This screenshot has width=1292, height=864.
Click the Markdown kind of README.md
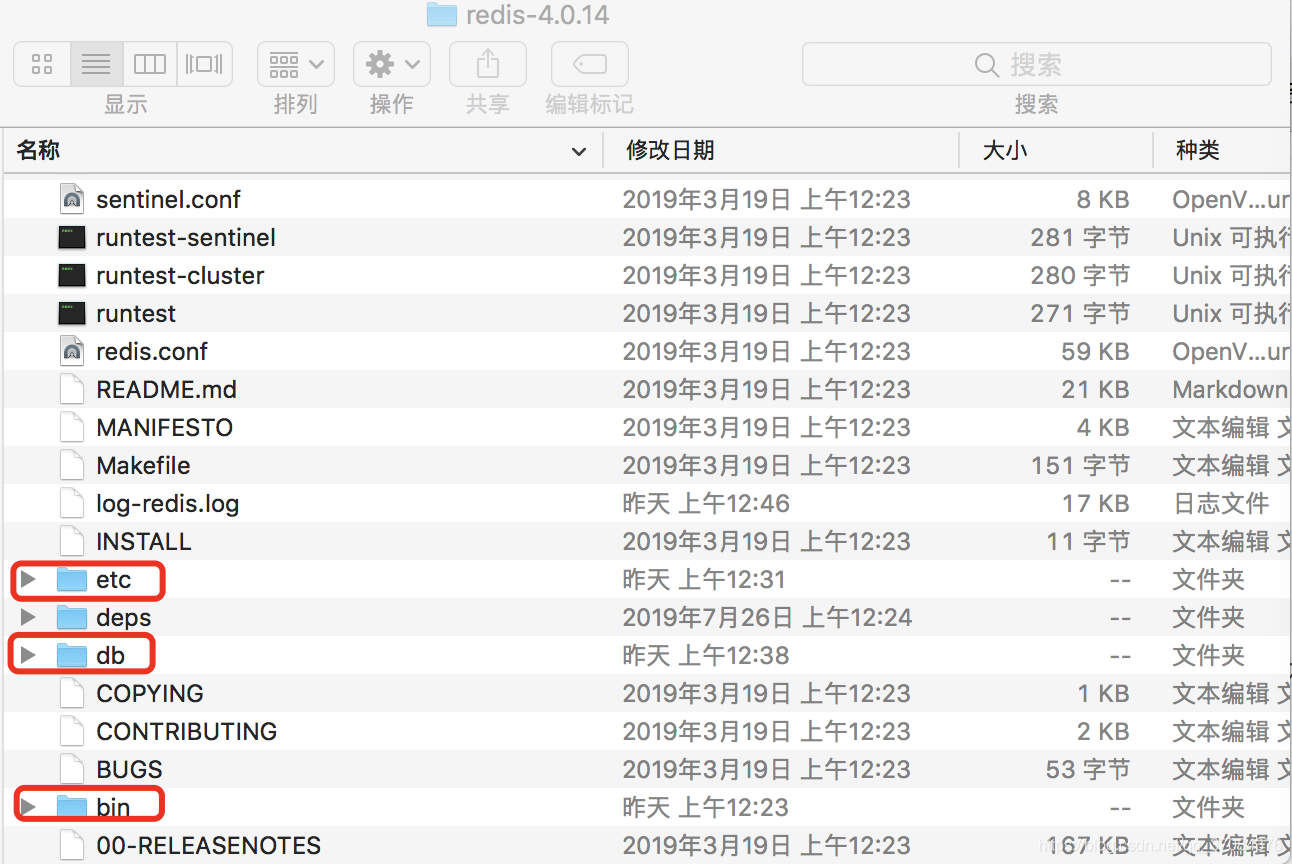(1231, 389)
